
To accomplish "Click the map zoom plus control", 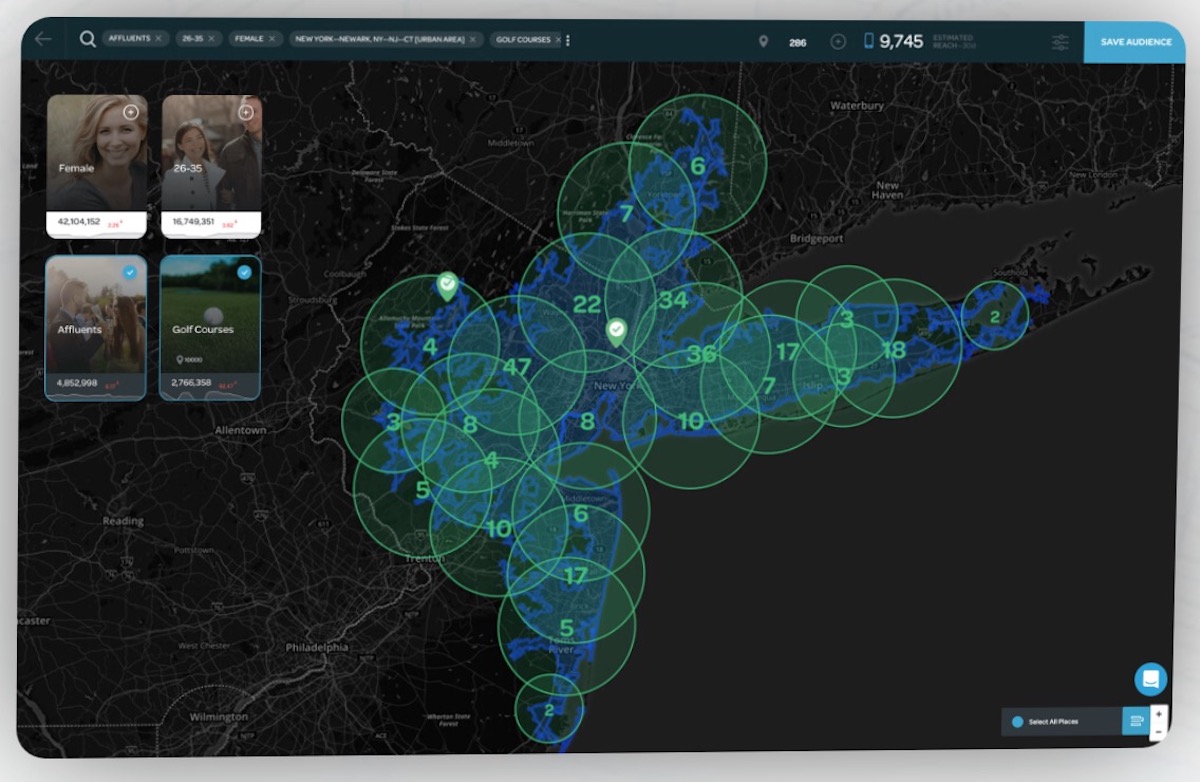I will coord(1159,714).
